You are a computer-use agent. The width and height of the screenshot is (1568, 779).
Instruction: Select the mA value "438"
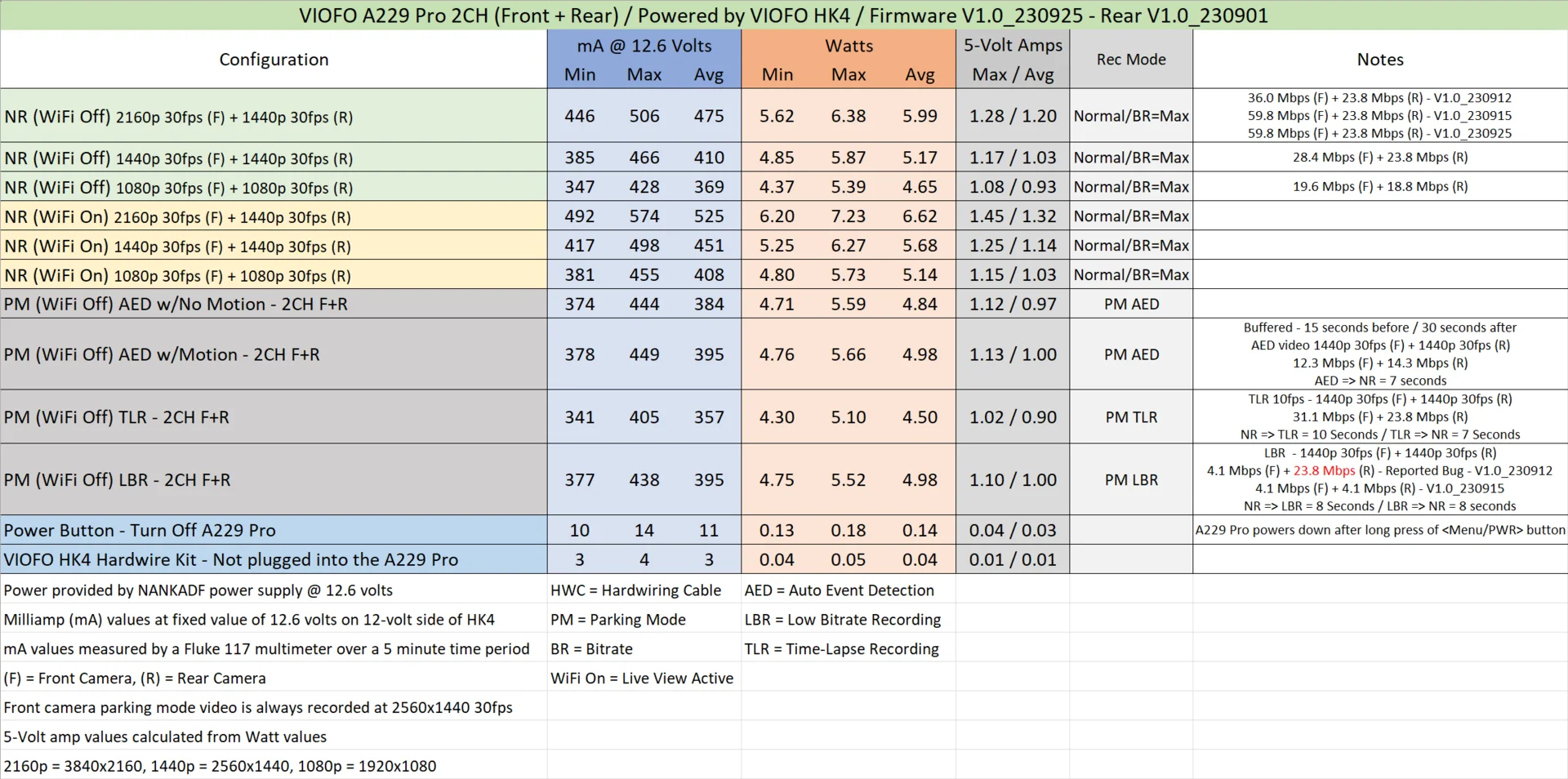(x=644, y=480)
